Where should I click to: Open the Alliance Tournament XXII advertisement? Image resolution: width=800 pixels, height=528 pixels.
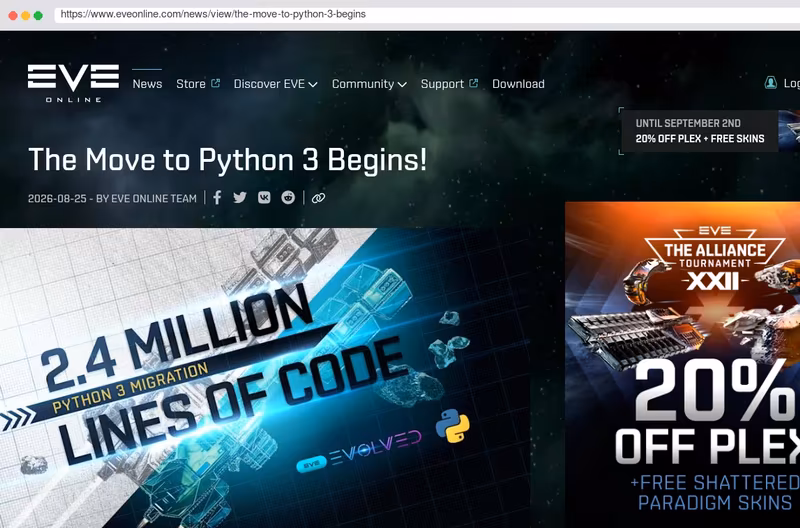[x=682, y=365]
